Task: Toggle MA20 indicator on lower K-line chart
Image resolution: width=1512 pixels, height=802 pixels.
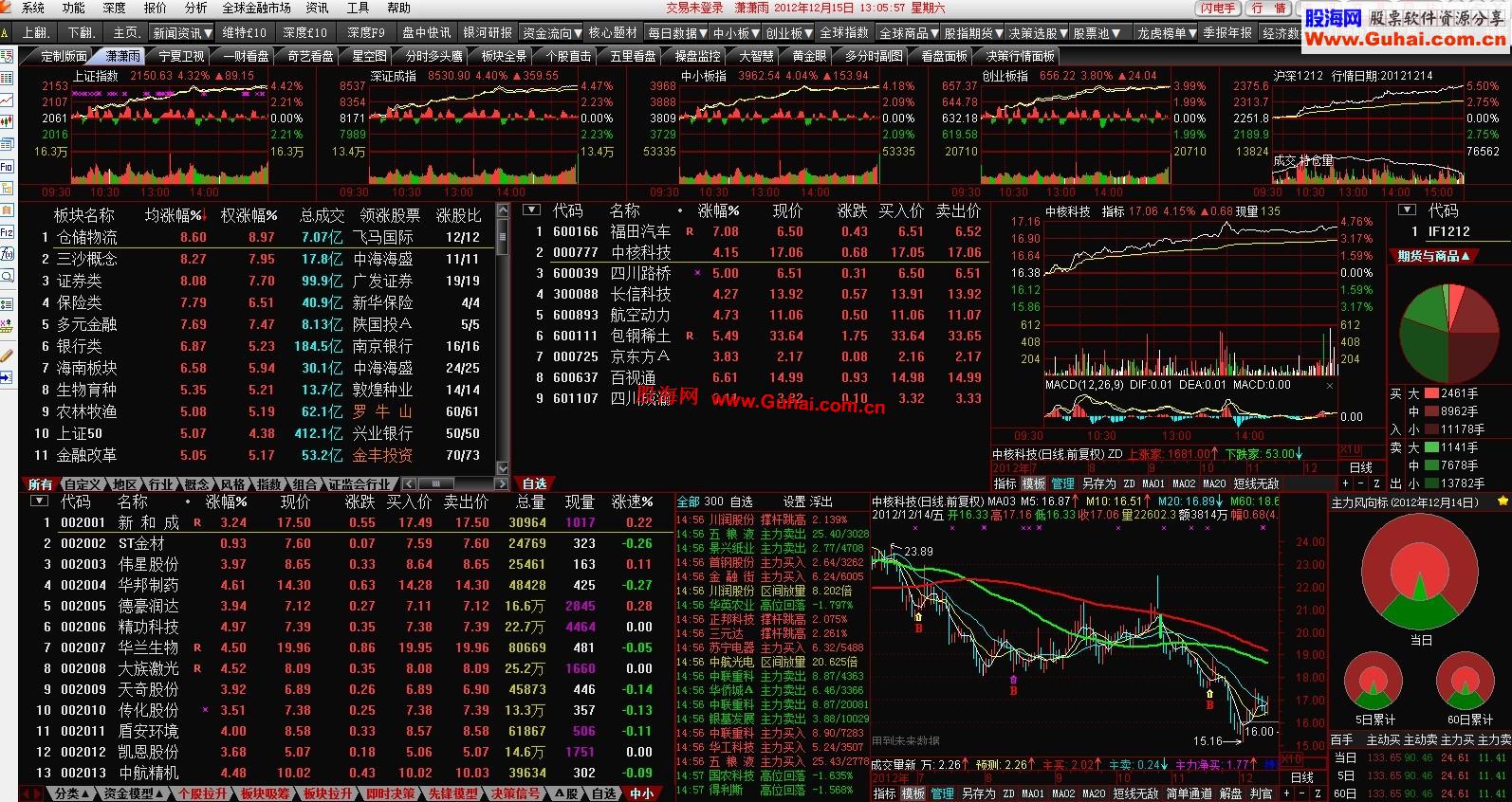Action: pyautogui.click(x=1095, y=793)
